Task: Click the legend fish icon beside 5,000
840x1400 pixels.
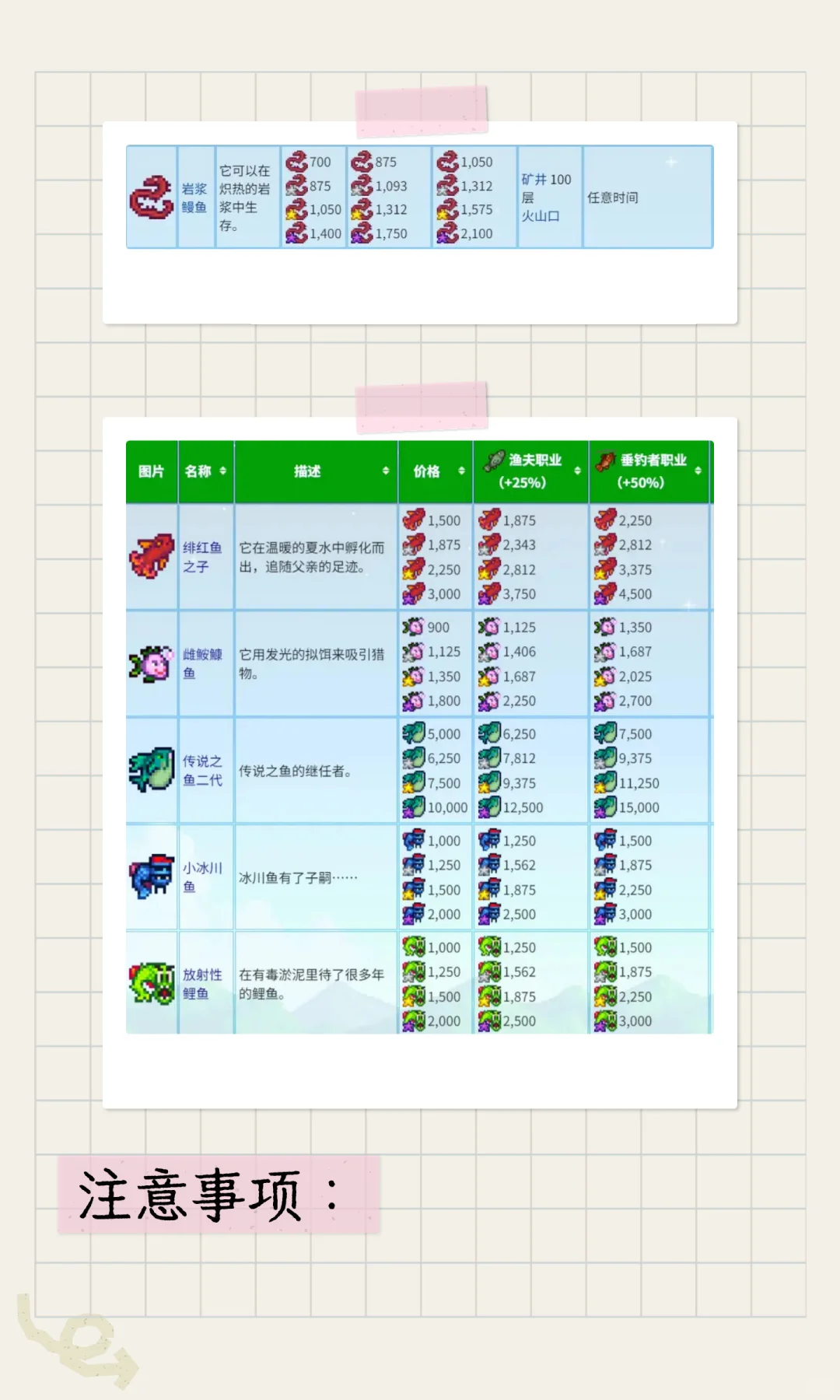Action: coord(414,733)
